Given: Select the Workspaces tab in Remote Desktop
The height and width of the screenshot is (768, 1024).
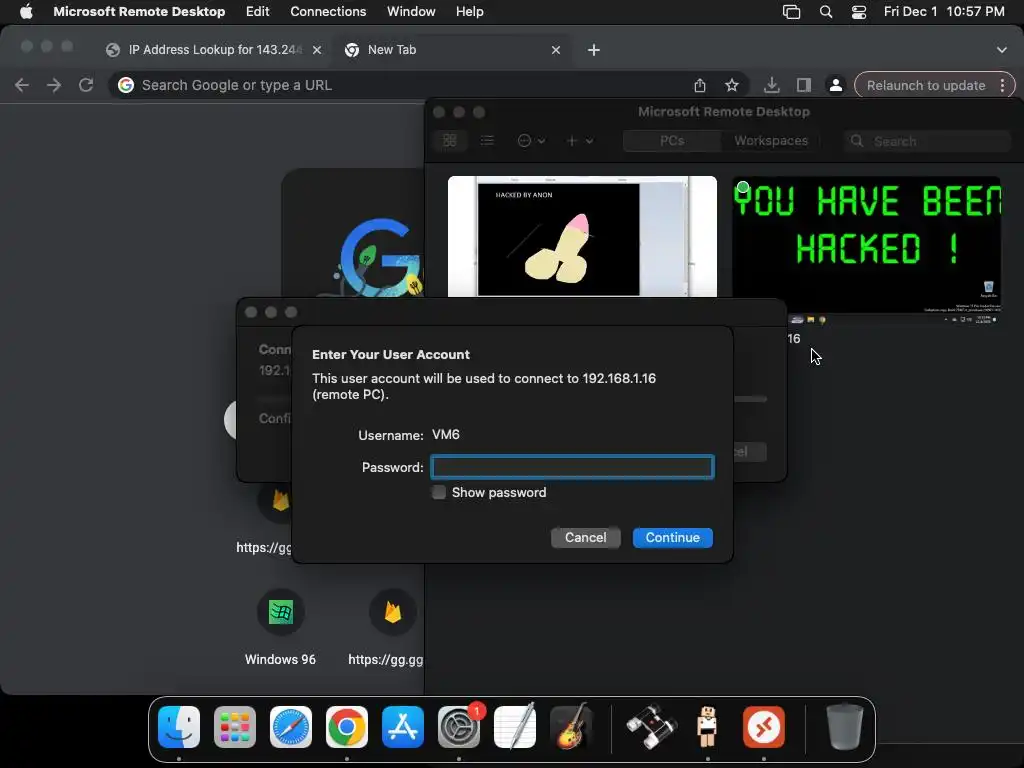Looking at the screenshot, I should [771, 140].
